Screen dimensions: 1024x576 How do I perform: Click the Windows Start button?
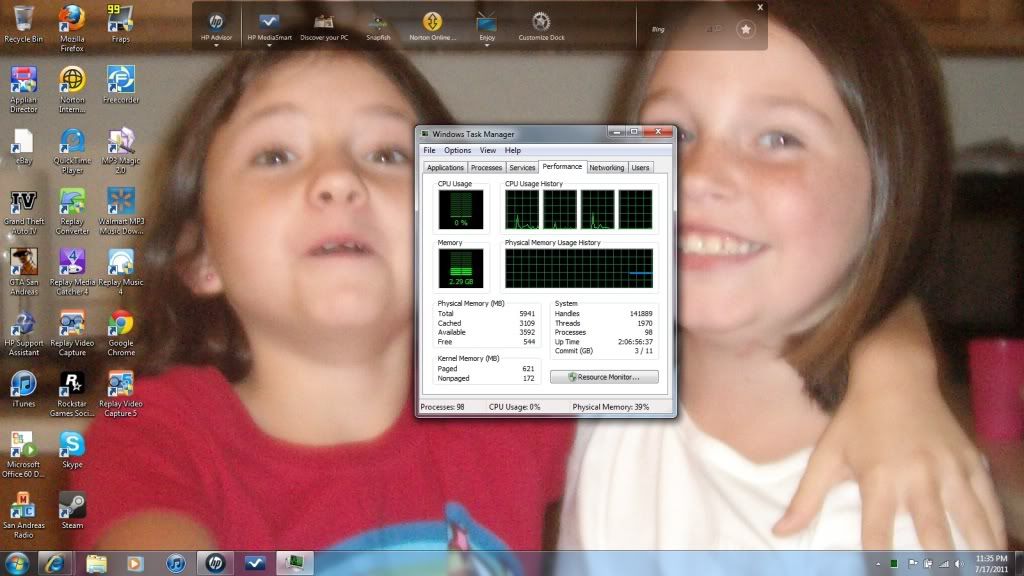(x=17, y=563)
